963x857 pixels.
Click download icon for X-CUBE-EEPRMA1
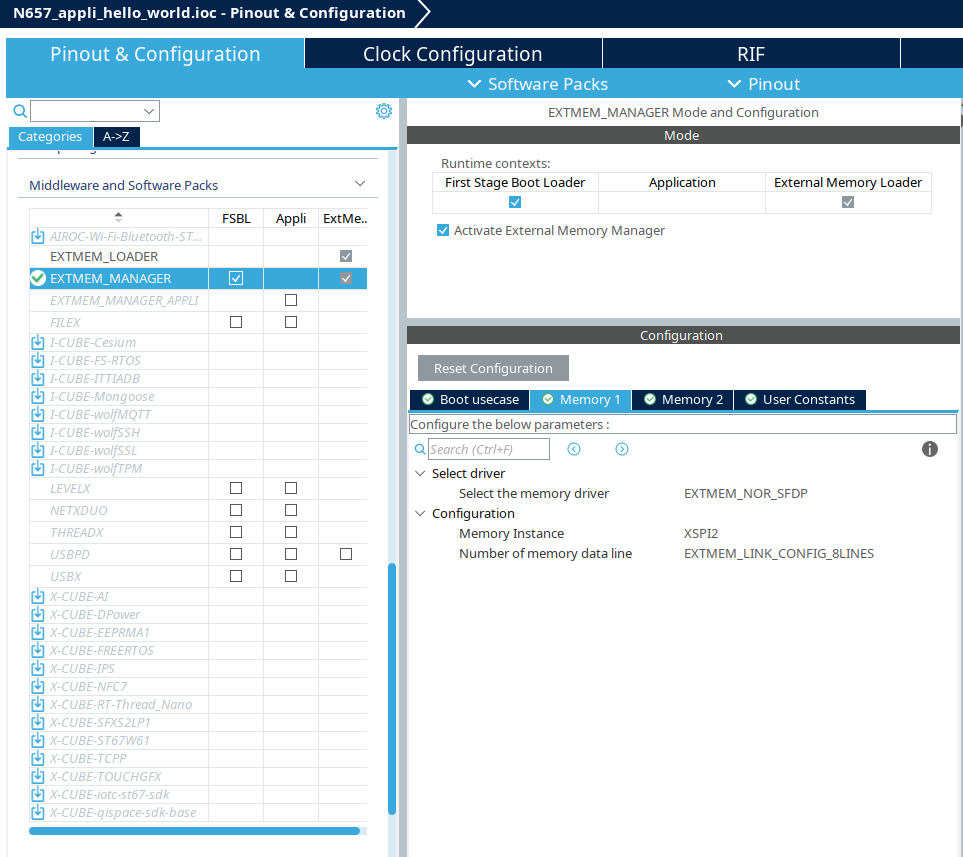(38, 632)
